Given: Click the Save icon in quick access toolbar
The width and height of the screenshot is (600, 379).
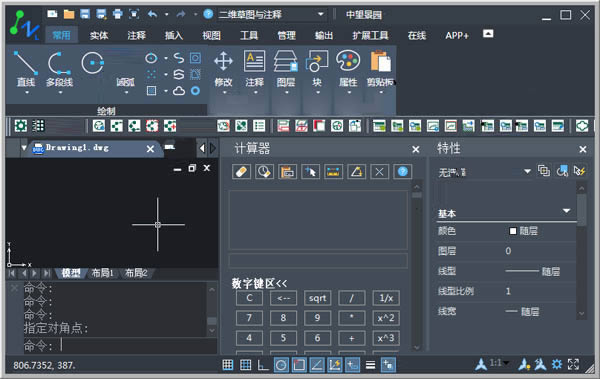Looking at the screenshot, I should (x=85, y=15).
